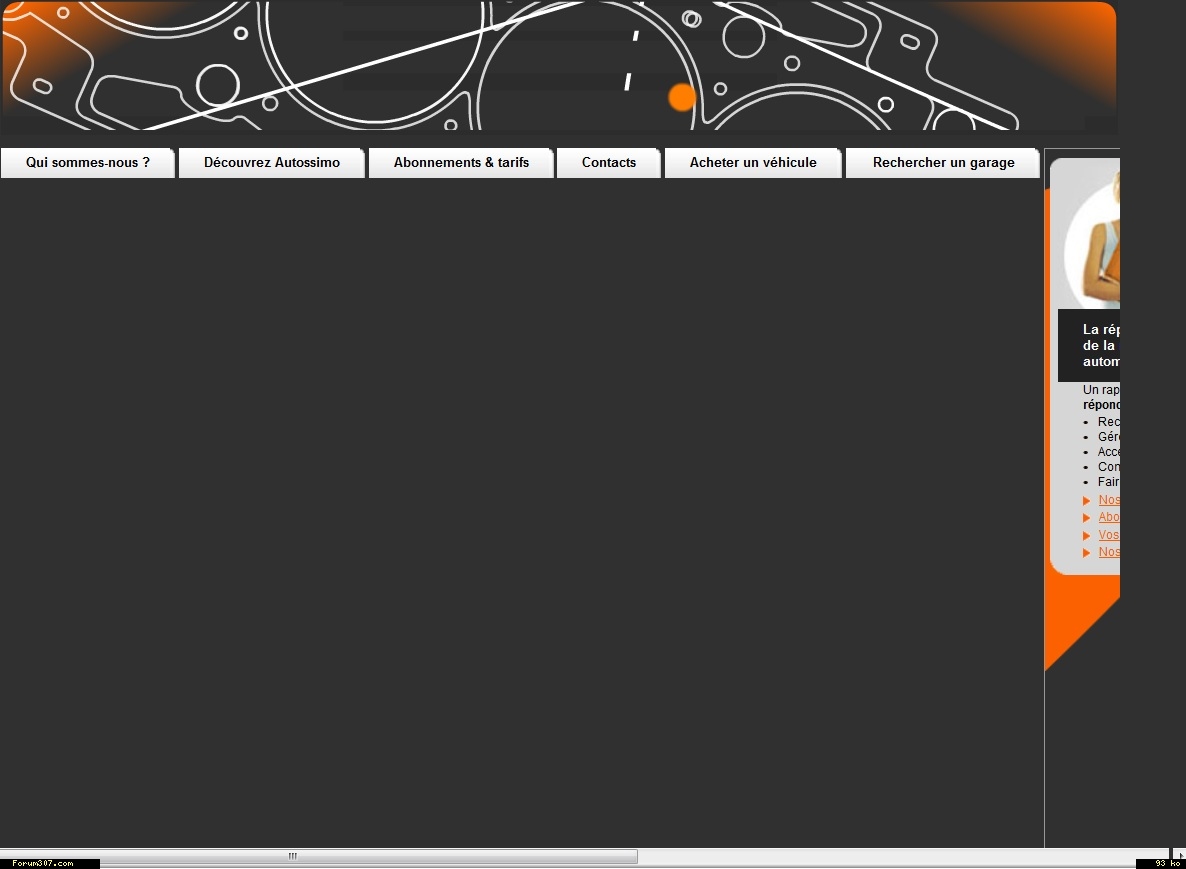Click the orange arrow icon beside 'Vos' link
The image size is (1186, 869).
coord(1087,536)
